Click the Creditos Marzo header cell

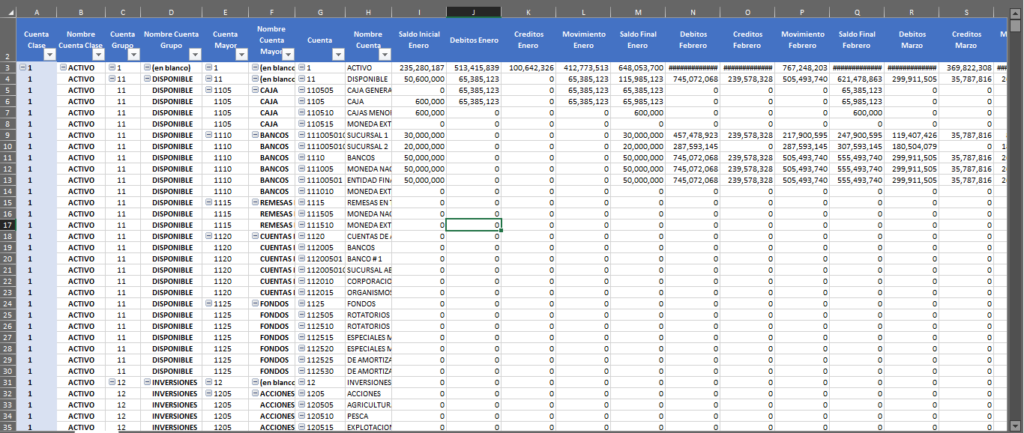point(967,40)
